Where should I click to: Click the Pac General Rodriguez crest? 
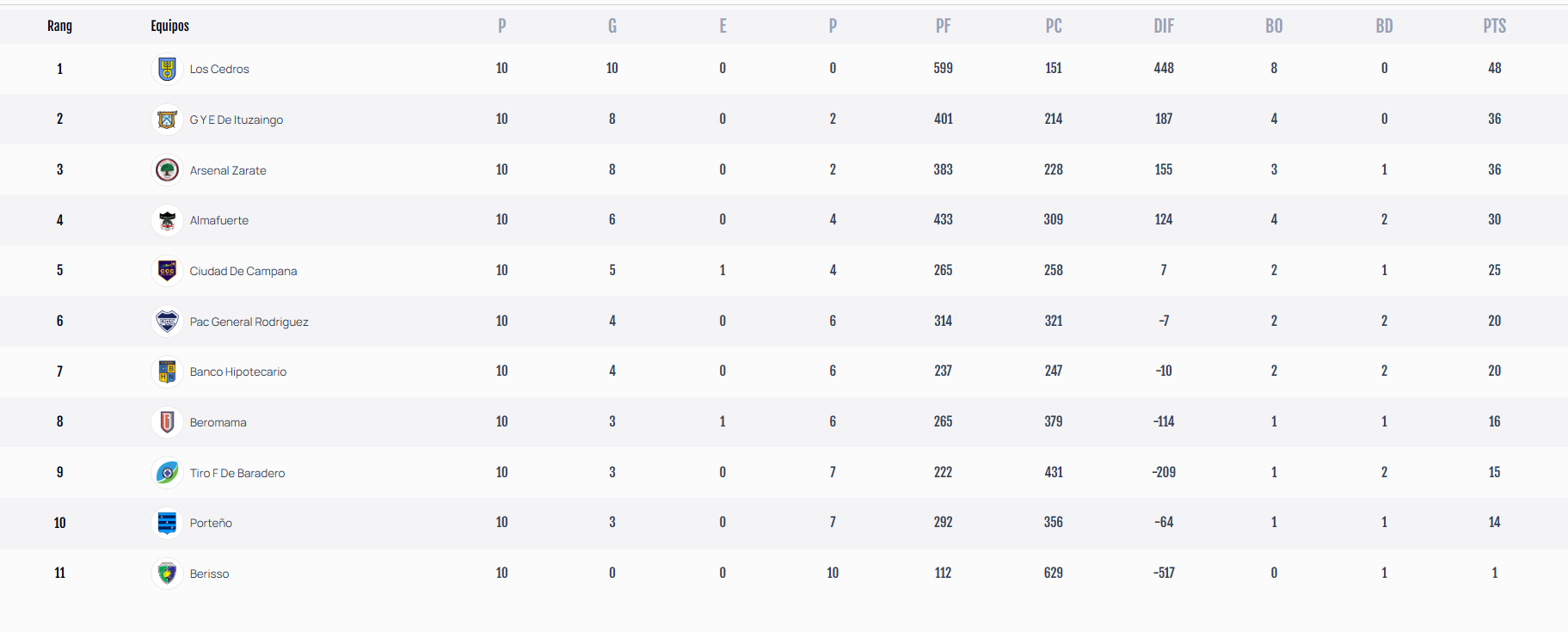click(x=167, y=322)
